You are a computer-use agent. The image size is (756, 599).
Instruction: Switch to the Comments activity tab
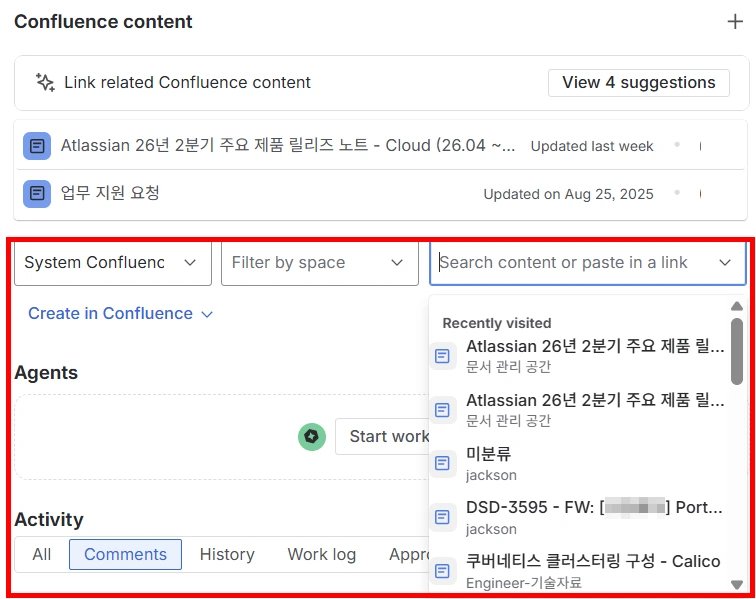pyautogui.click(x=125, y=555)
